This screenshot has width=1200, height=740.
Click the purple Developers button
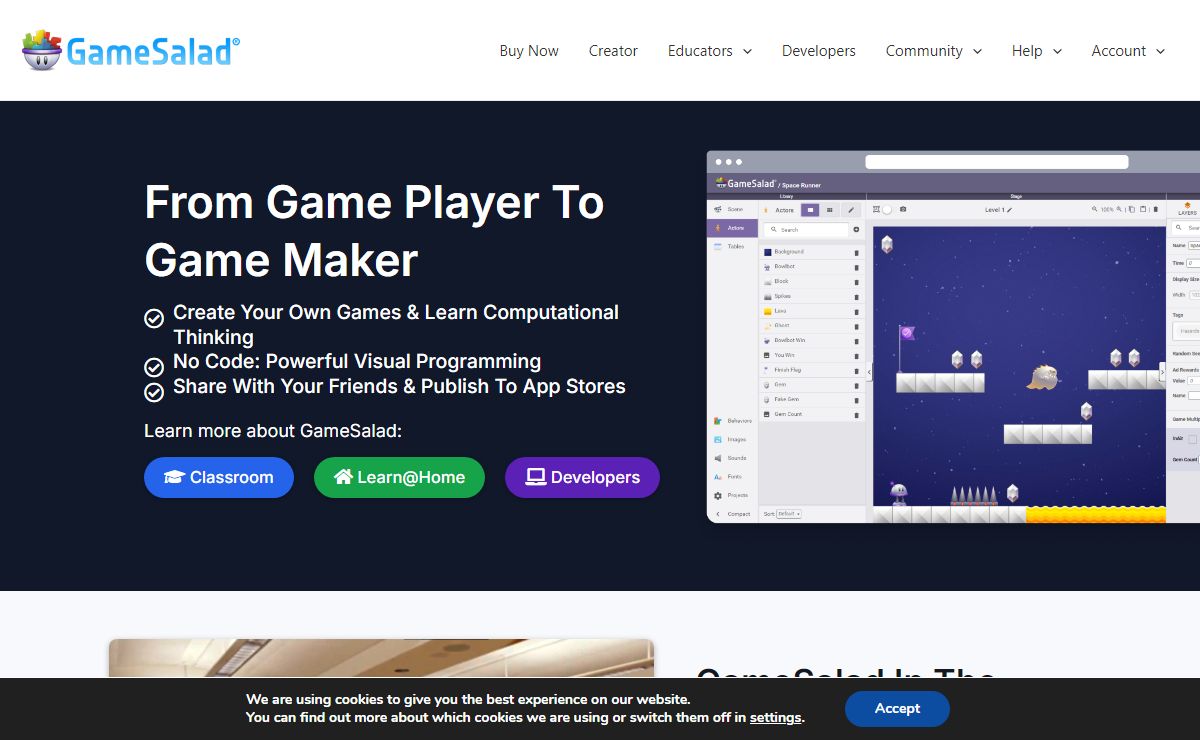(582, 478)
